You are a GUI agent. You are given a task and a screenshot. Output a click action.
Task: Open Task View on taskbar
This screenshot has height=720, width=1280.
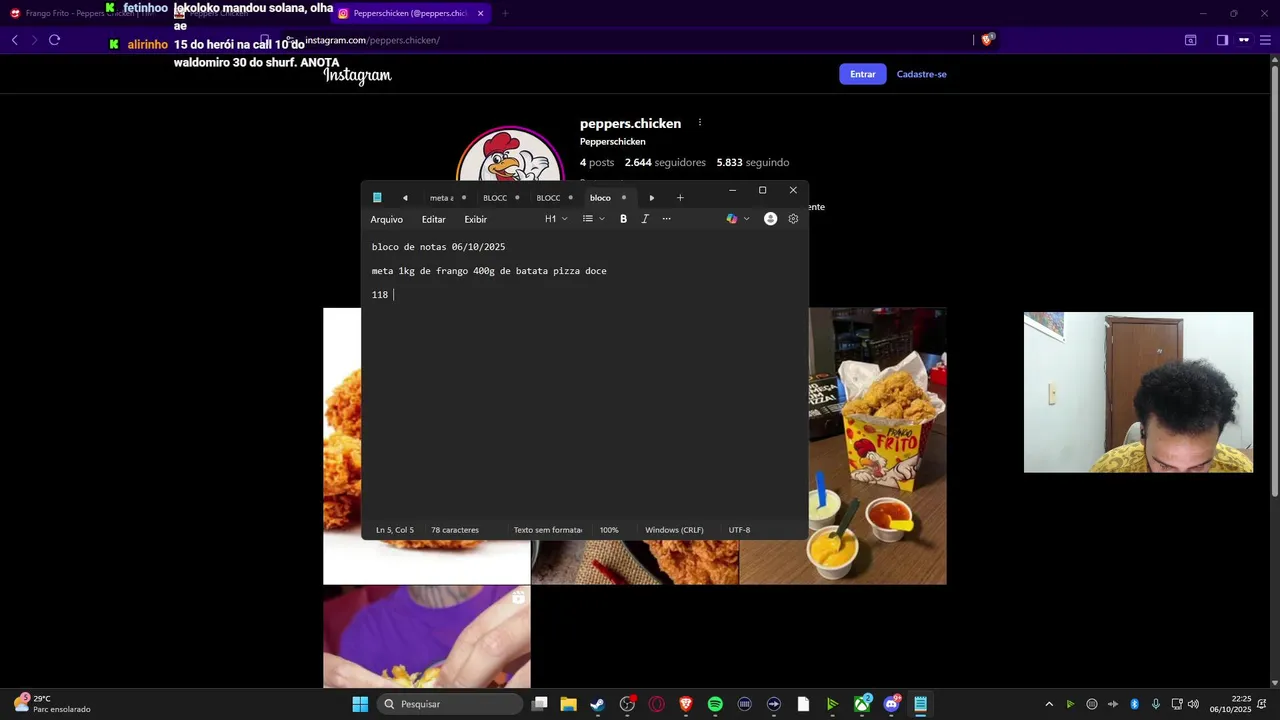[x=539, y=704]
